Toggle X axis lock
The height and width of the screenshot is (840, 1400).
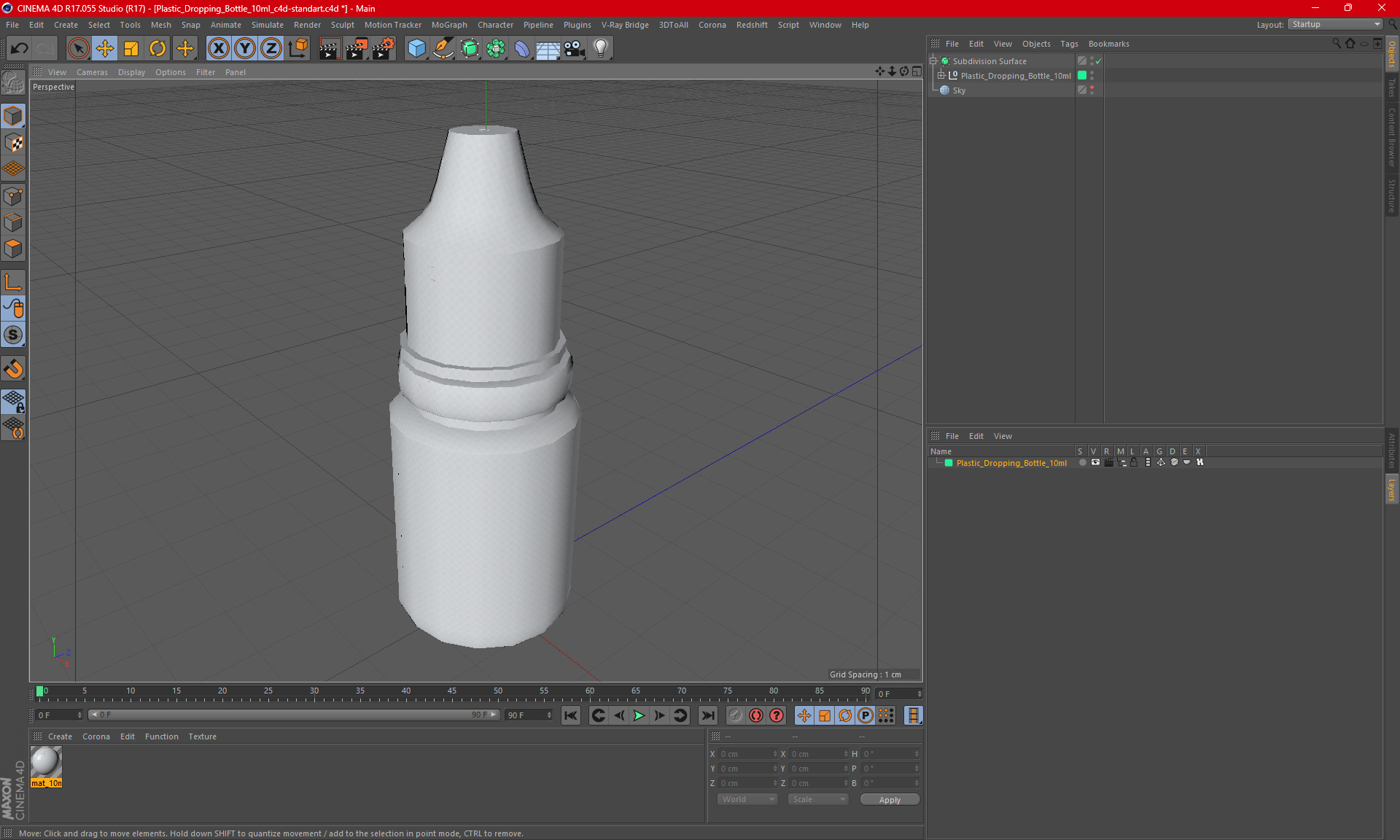[x=218, y=48]
